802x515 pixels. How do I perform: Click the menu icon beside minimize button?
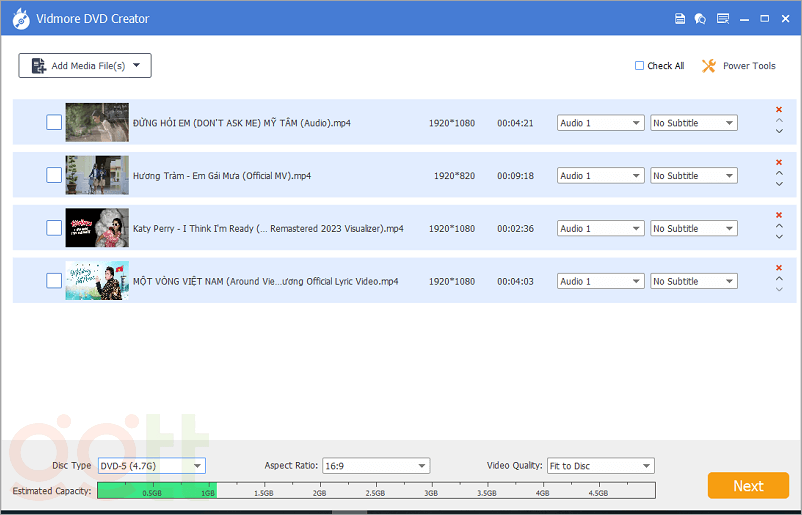pyautogui.click(x=723, y=18)
